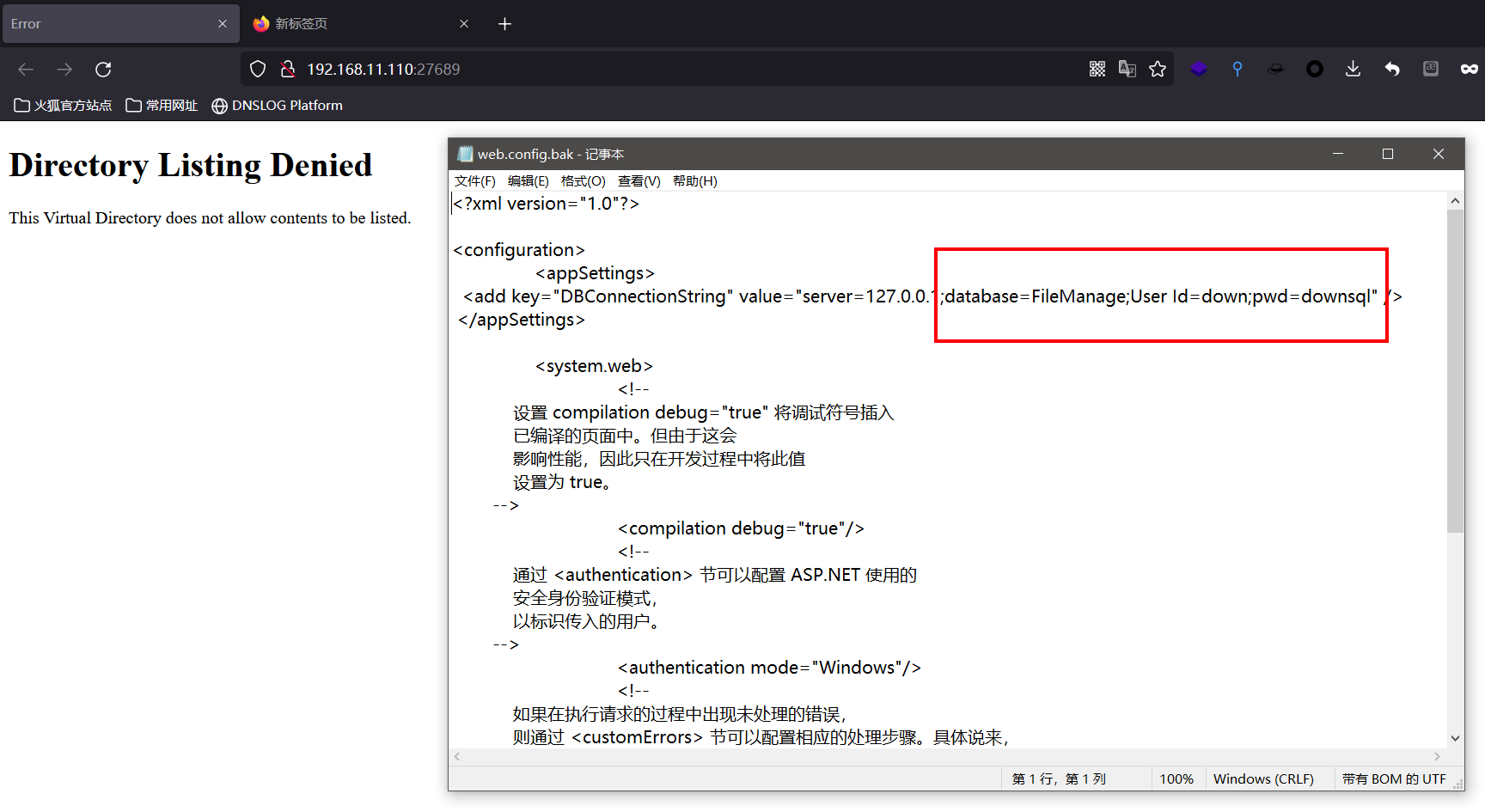Open a new browser tab
Screen dimensions: 1485x812
[x=505, y=24]
